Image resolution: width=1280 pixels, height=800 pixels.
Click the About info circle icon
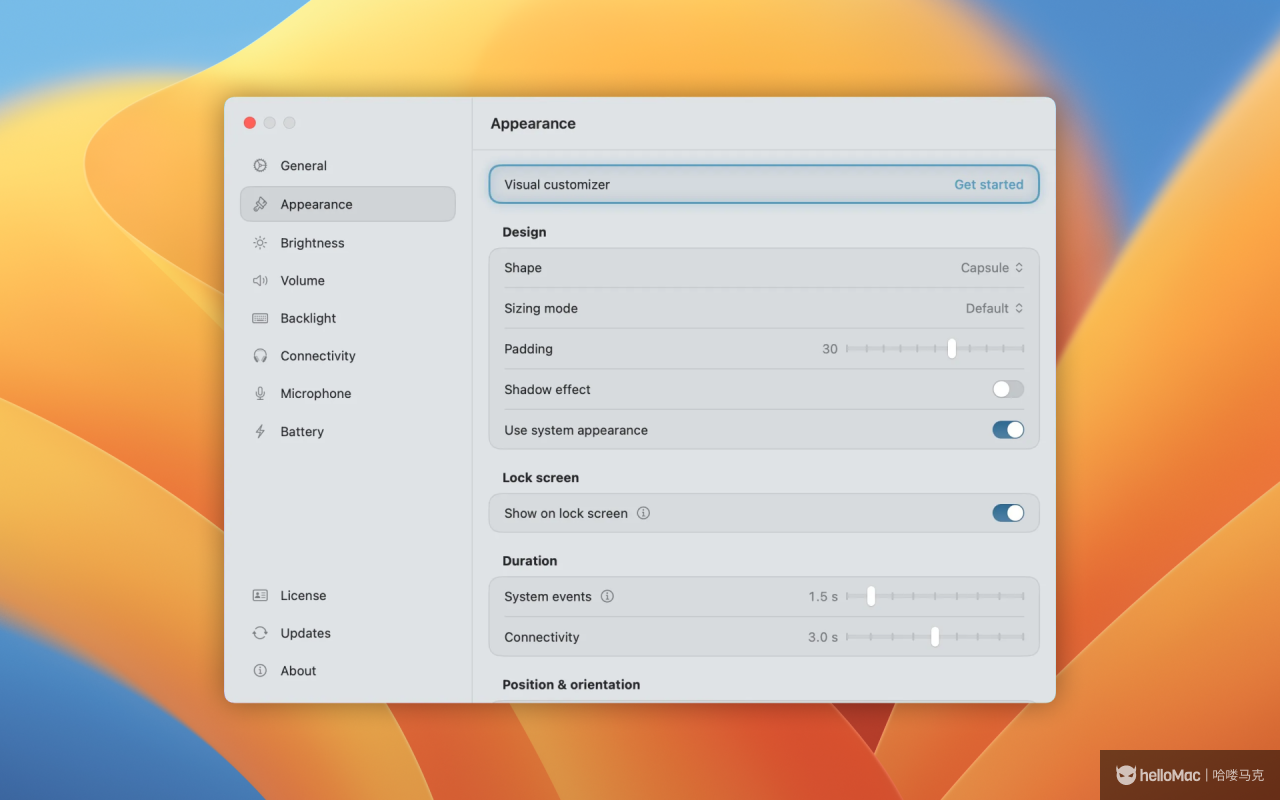click(x=260, y=671)
